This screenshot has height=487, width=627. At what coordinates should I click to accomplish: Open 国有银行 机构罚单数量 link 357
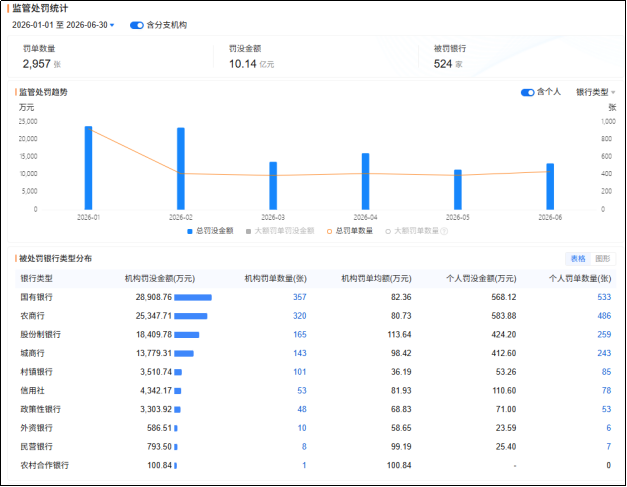[300, 297]
